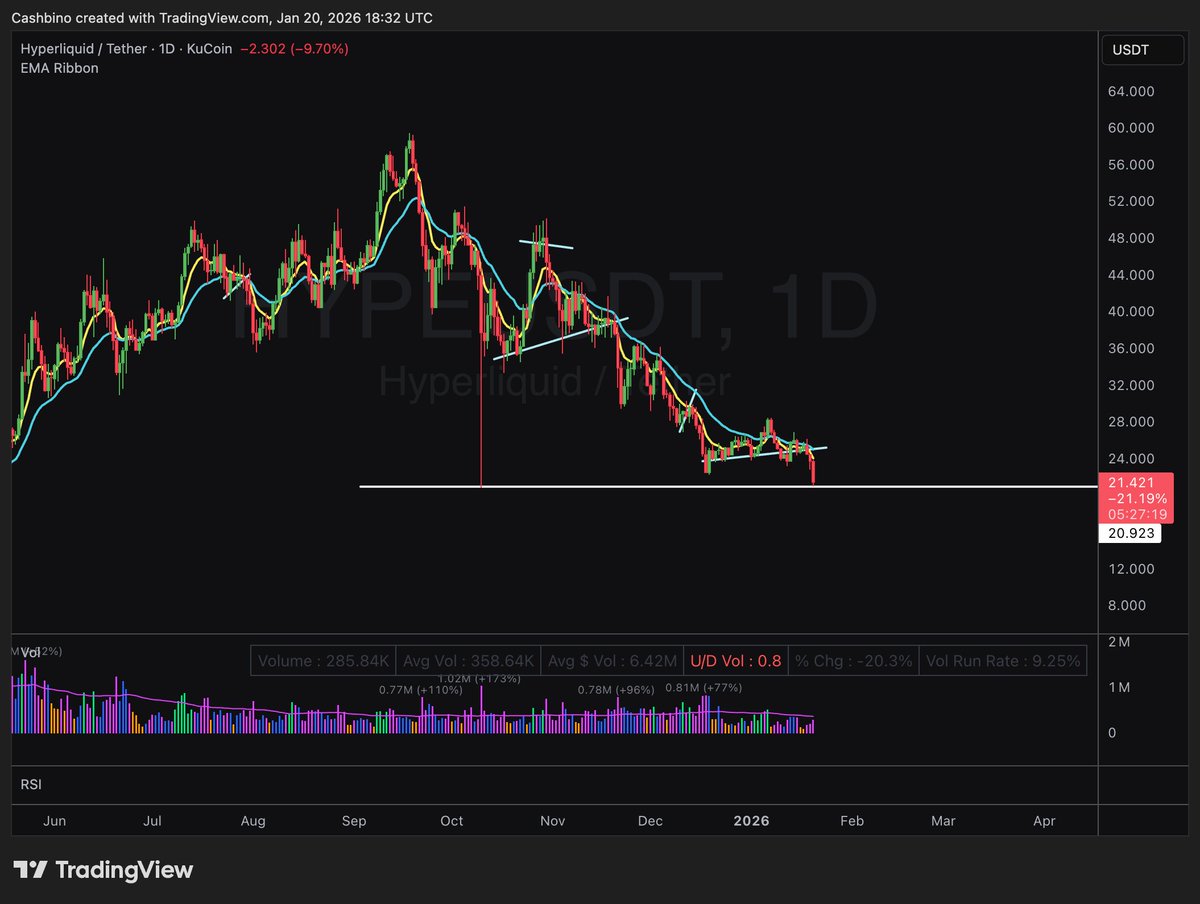Screen dimensions: 1200x904
Task: Click the Sep label on time axis
Action: 354,821
